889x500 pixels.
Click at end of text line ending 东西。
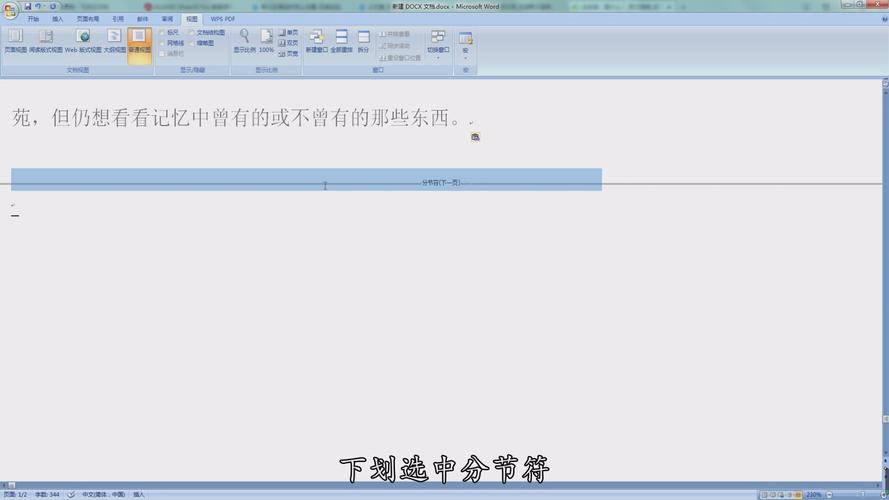tap(466, 118)
